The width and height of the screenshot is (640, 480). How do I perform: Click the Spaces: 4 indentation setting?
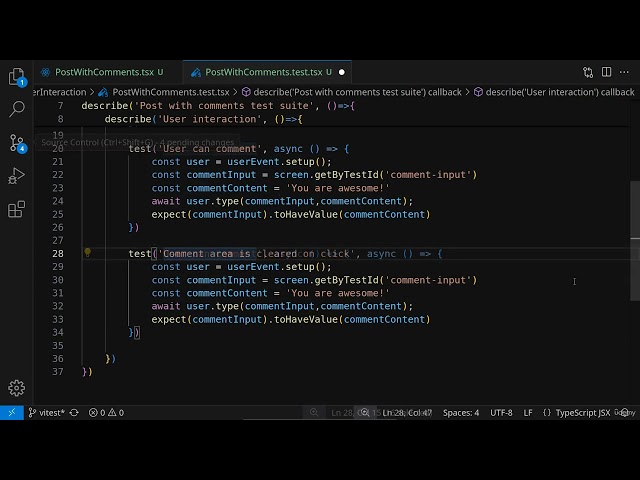pyautogui.click(x=461, y=413)
